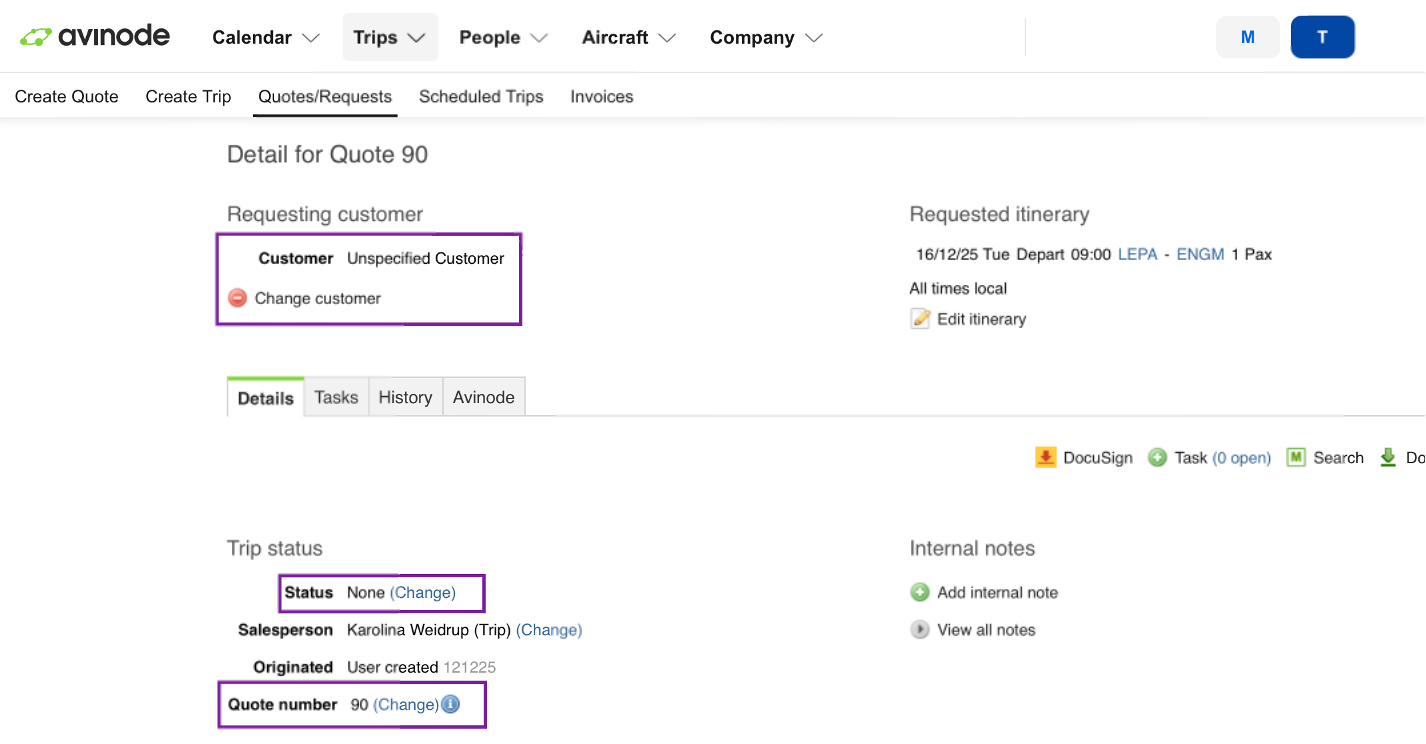Expand the Aircraft dropdown menu
This screenshot has width=1426, height=744.
coord(628,37)
